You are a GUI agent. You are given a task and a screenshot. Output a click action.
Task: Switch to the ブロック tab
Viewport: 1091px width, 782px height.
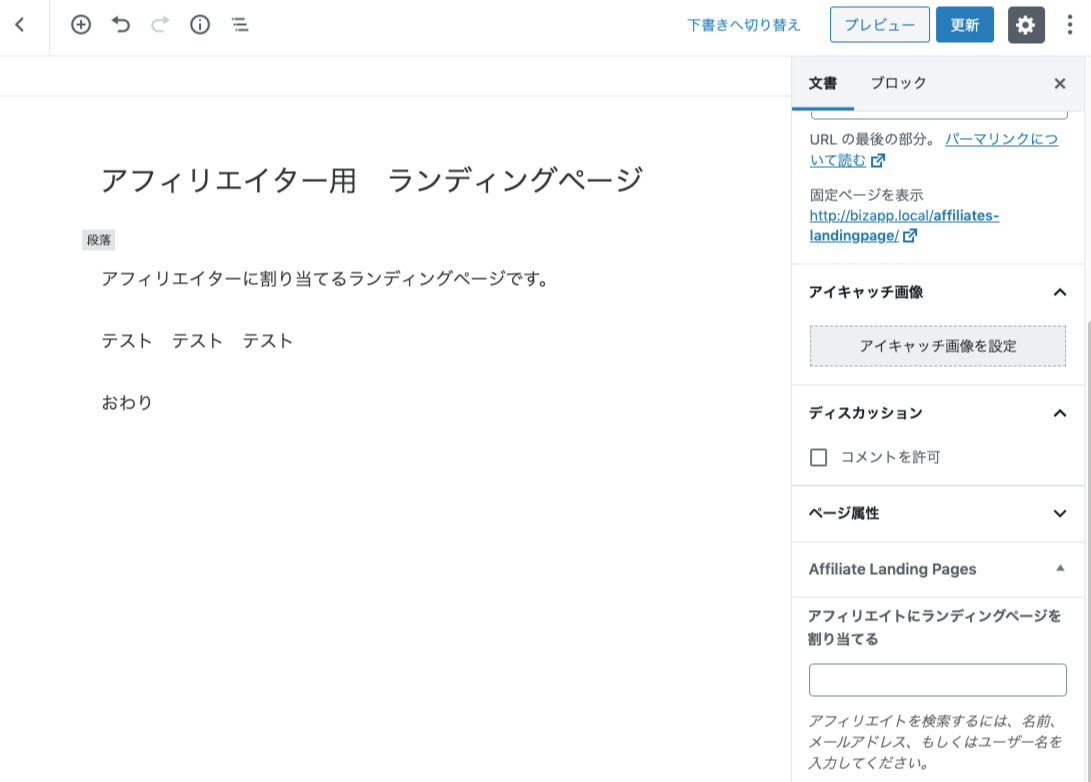coord(898,83)
